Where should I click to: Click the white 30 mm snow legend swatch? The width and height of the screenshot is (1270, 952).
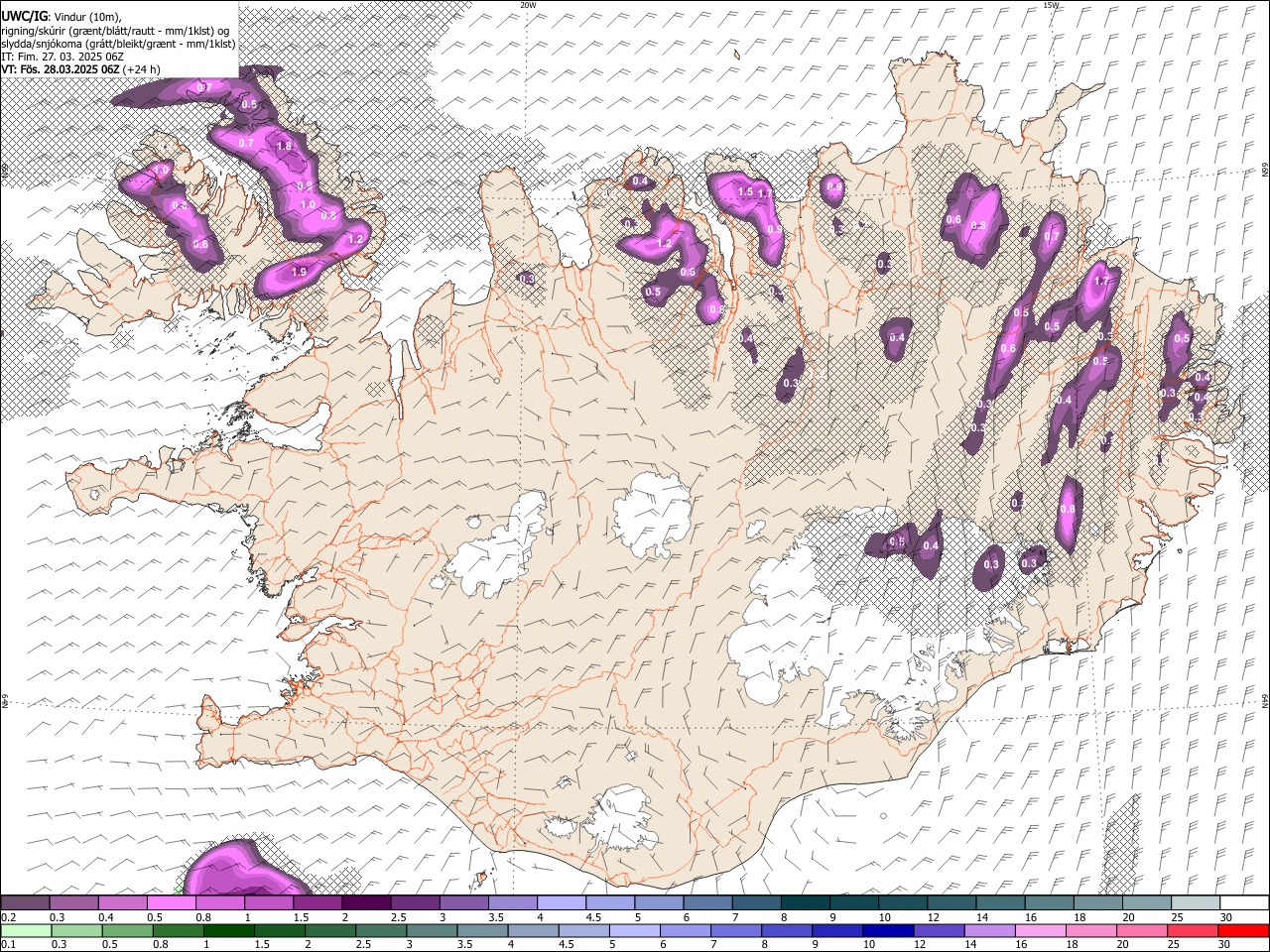tap(1244, 902)
